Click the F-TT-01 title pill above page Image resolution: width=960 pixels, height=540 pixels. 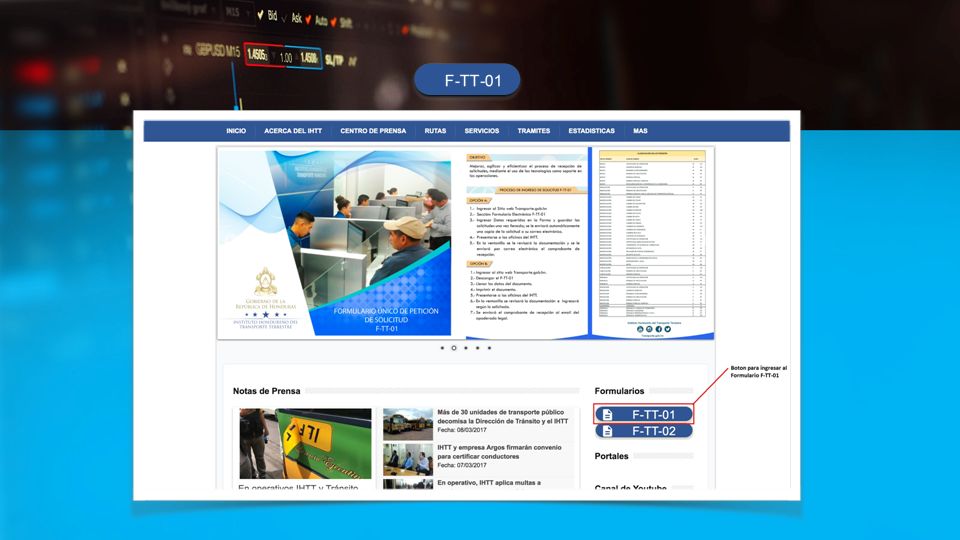467,80
